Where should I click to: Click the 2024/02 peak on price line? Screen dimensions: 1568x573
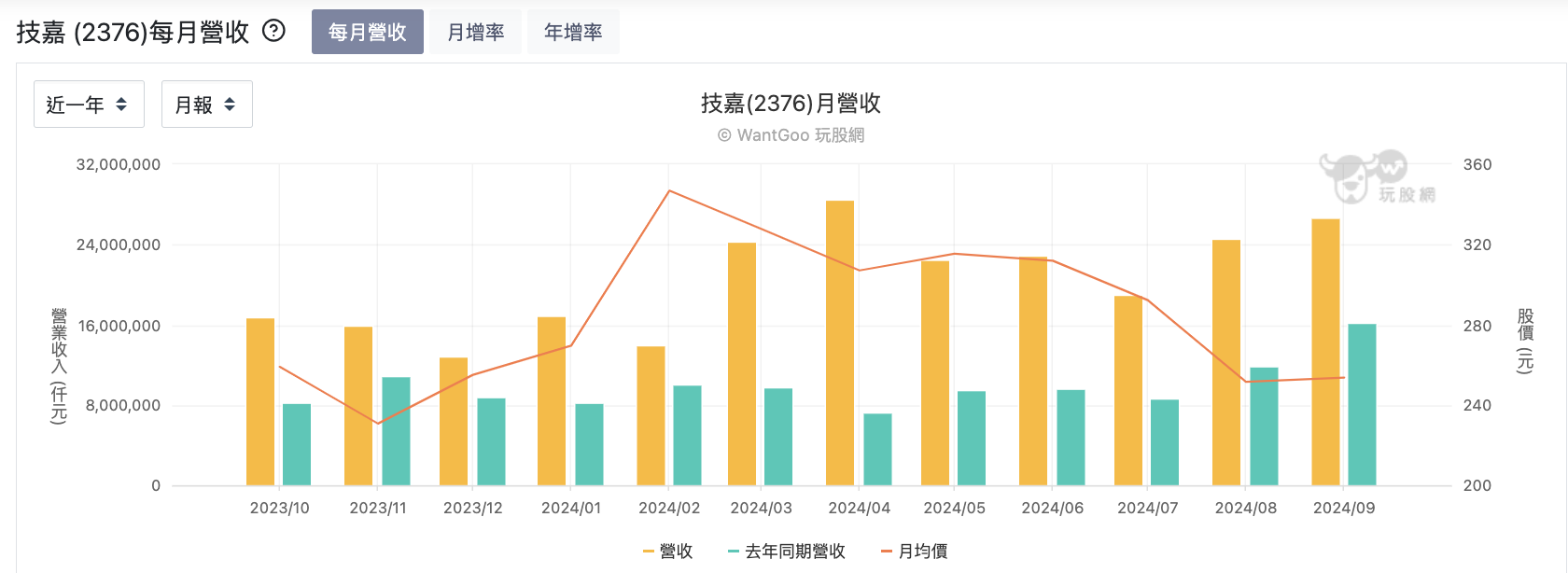point(669,191)
